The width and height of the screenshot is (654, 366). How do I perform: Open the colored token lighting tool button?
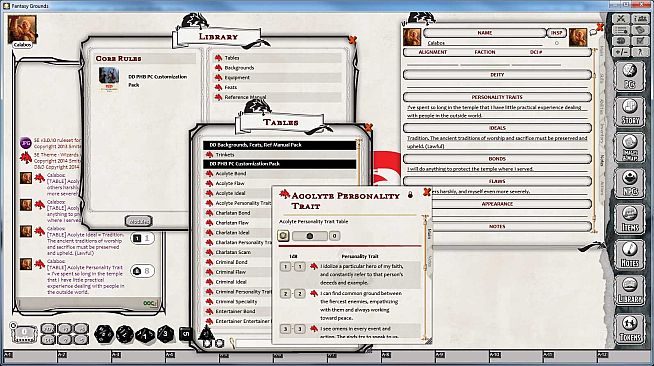click(621, 41)
